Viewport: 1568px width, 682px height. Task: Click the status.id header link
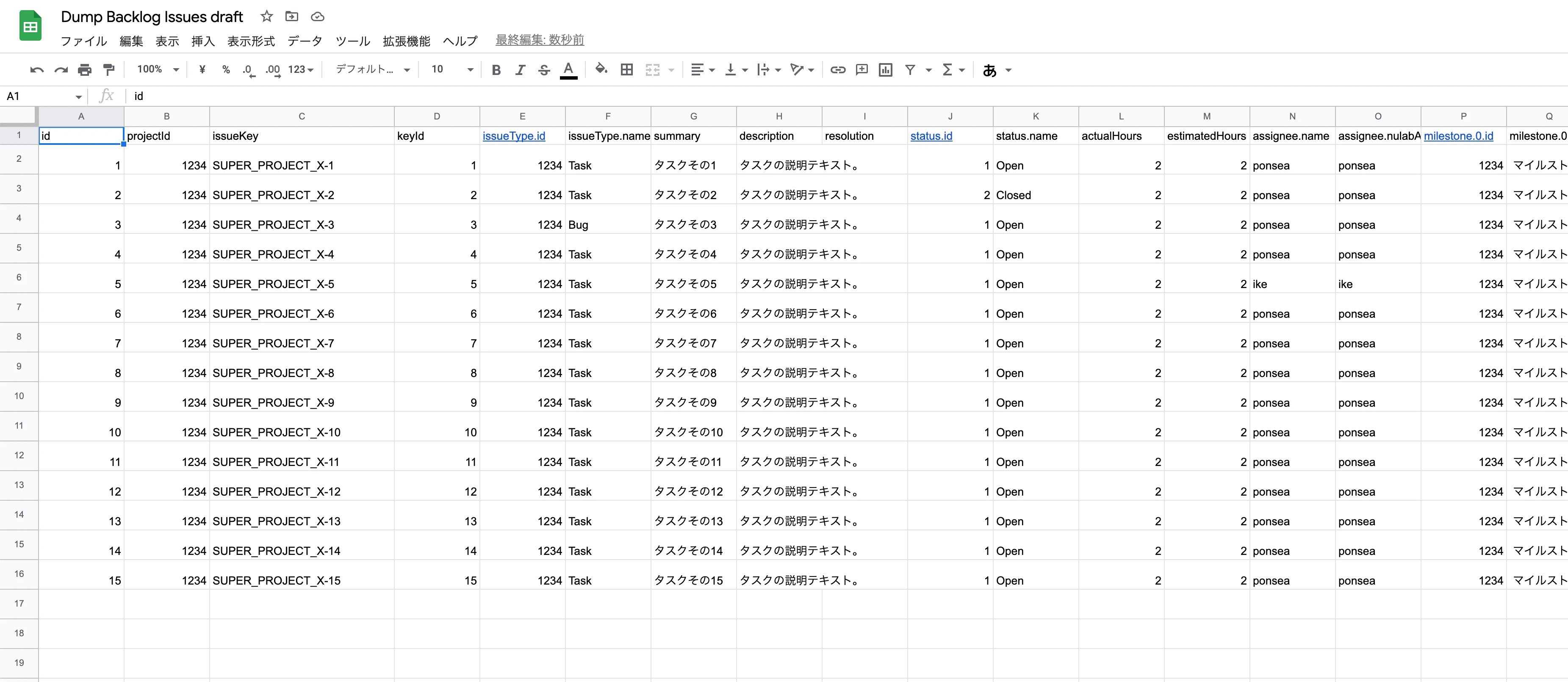tap(931, 136)
